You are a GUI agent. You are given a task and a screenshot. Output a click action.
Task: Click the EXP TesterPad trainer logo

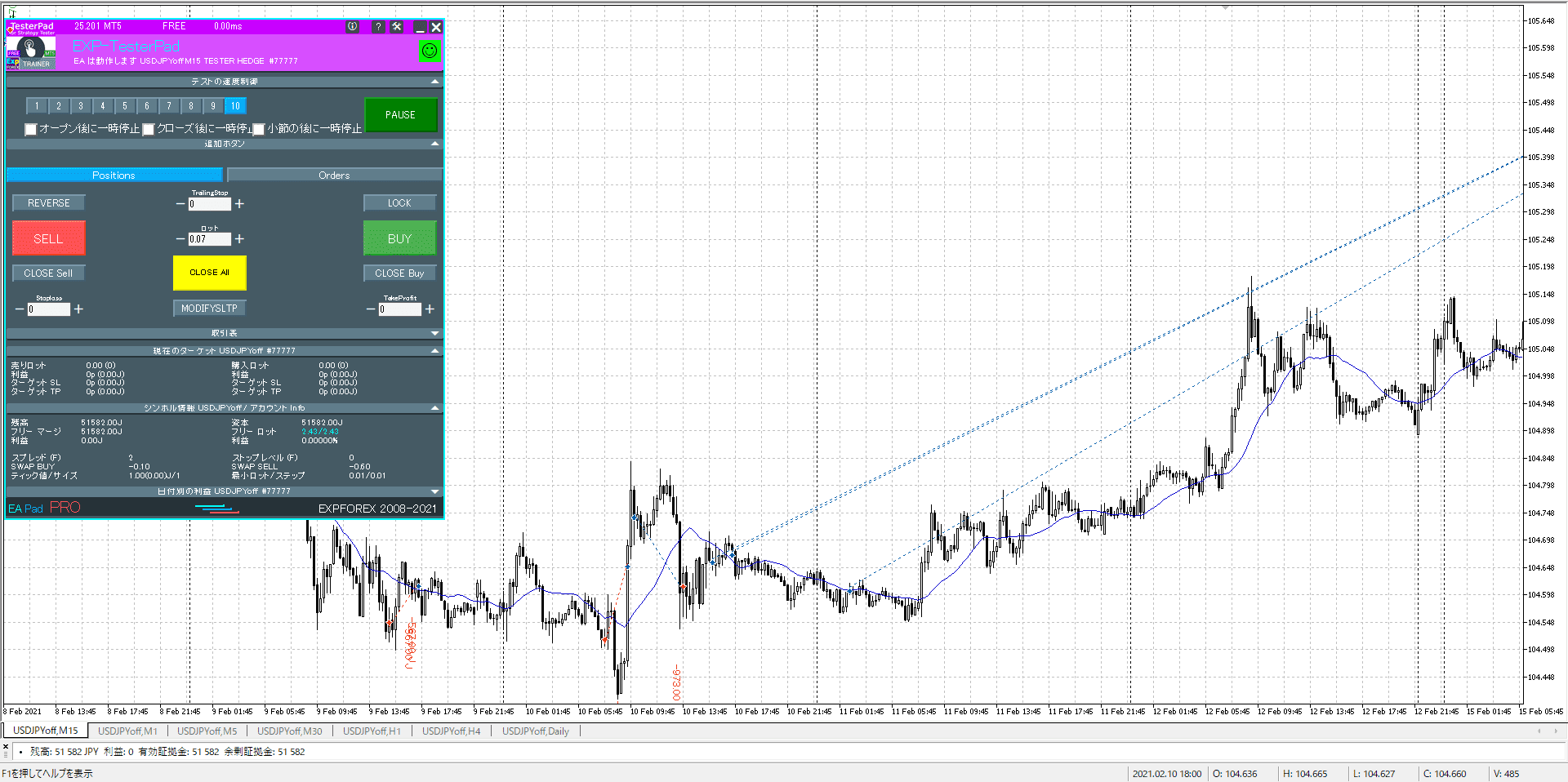click(31, 51)
